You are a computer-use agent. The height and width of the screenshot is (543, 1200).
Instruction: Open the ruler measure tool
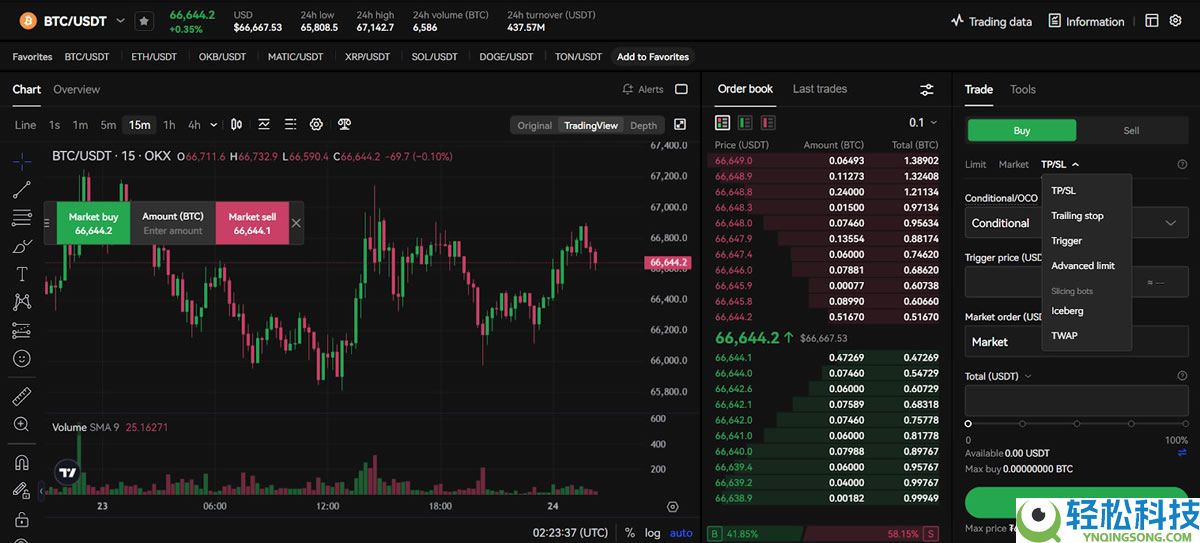coord(22,396)
